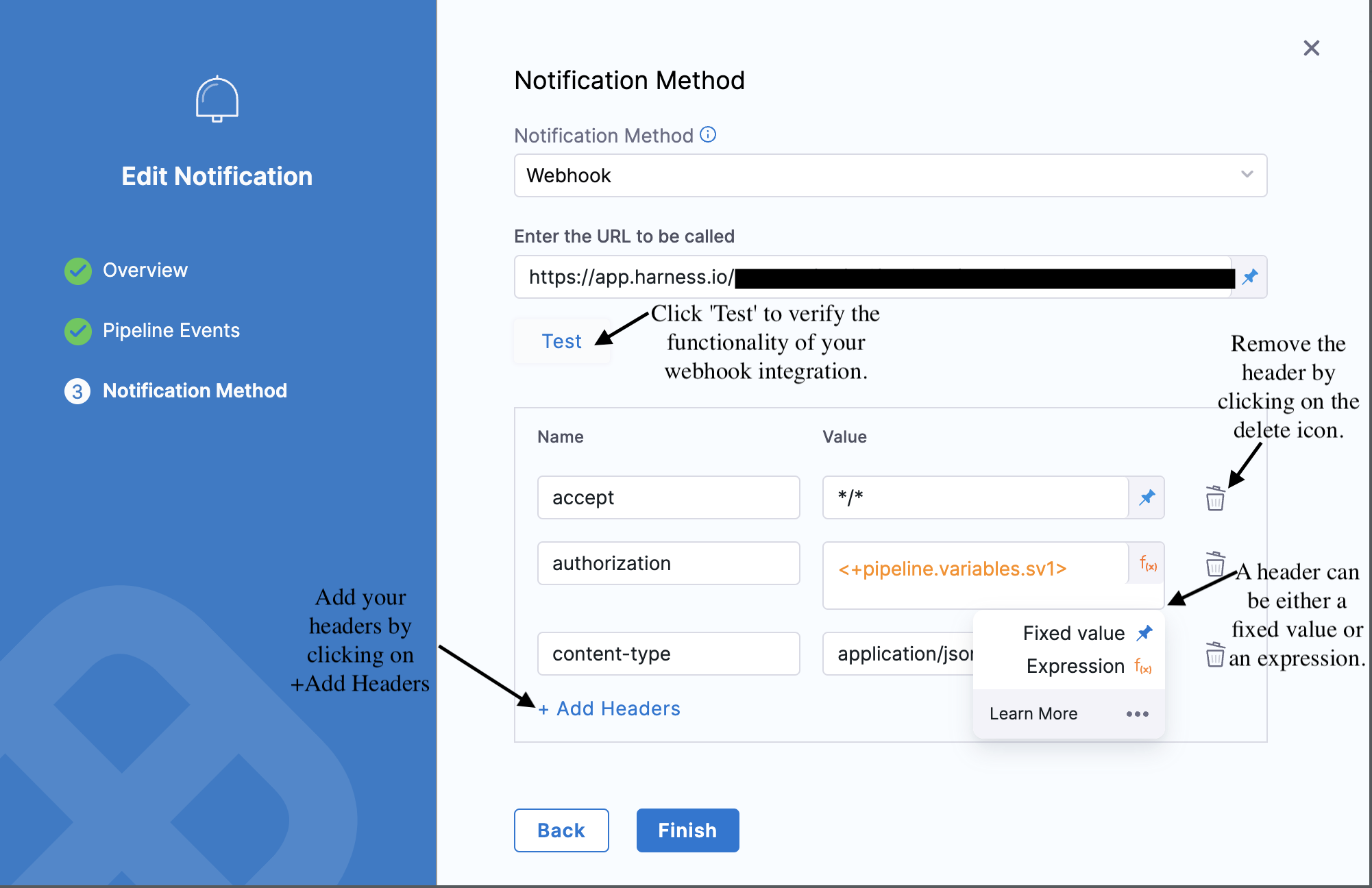
Task: Delete the authorization header row
Action: tap(1215, 565)
